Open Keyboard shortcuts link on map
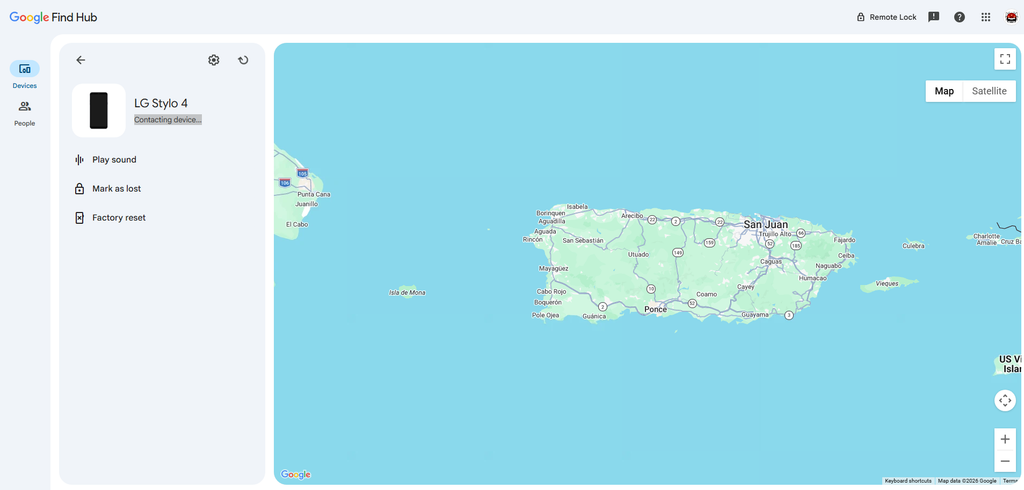Screen dimensions: 1024x490 908,481
